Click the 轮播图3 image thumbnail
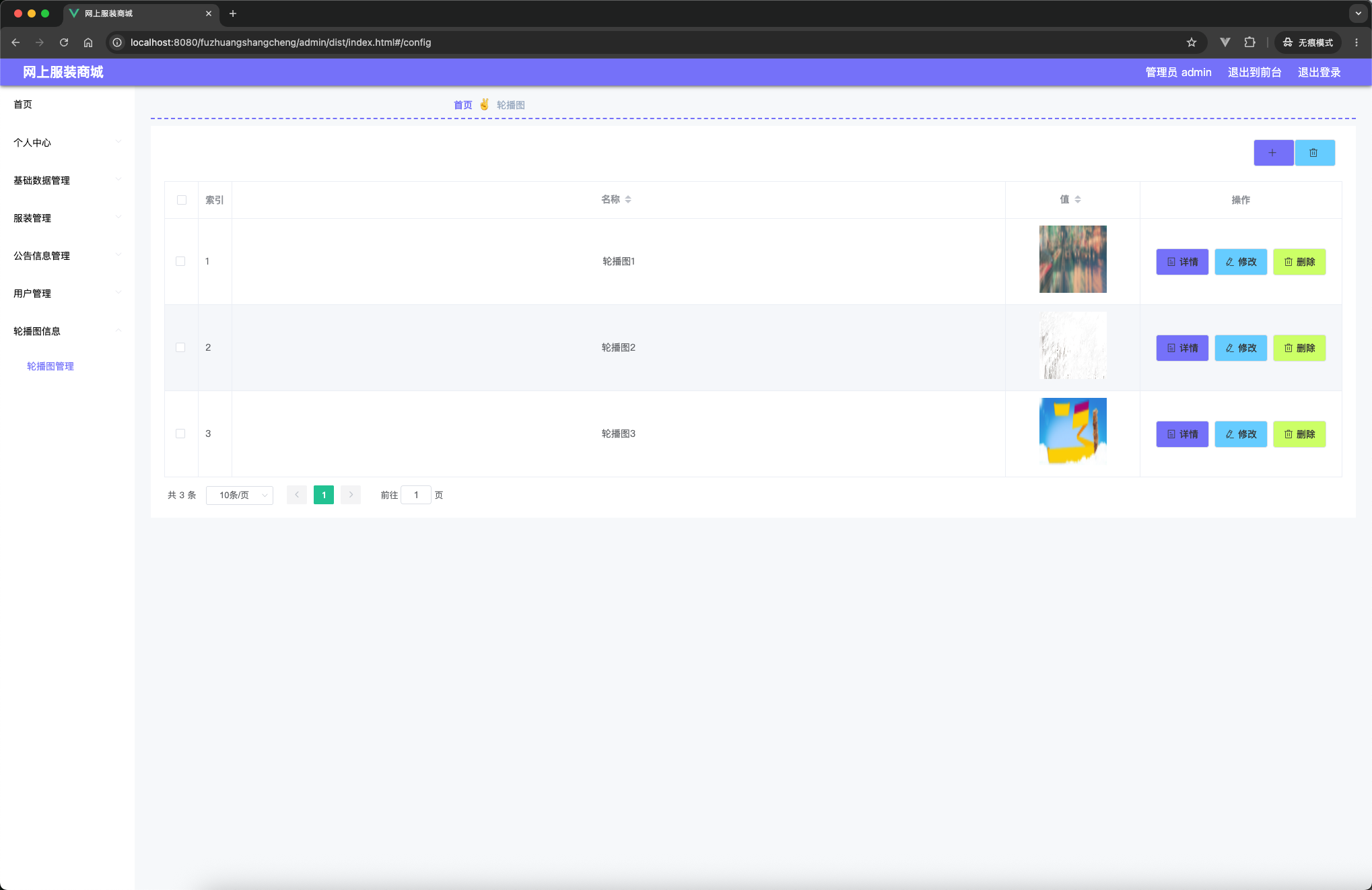Screen dimensions: 1372x890 (1072, 432)
